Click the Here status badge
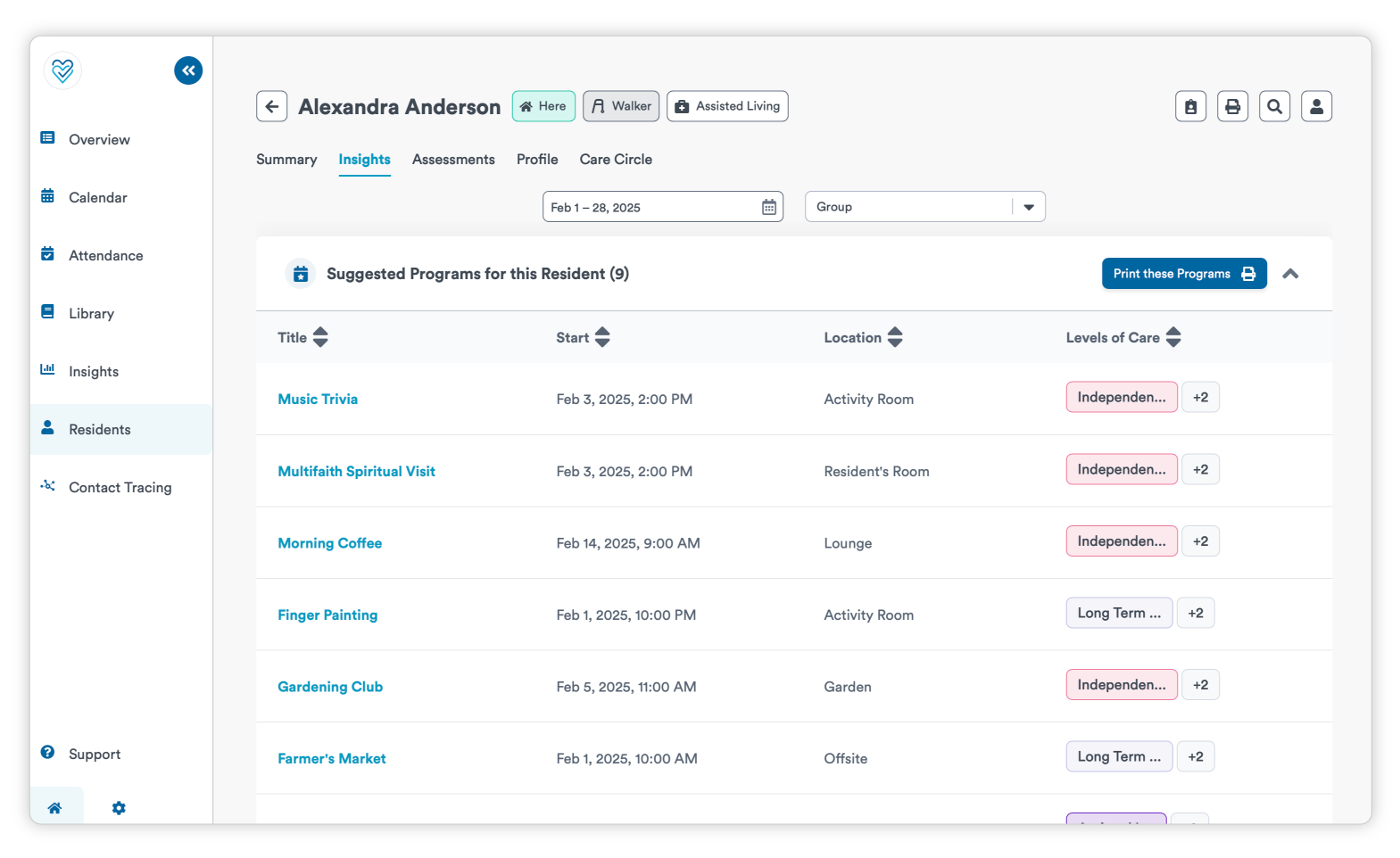 coord(543,106)
